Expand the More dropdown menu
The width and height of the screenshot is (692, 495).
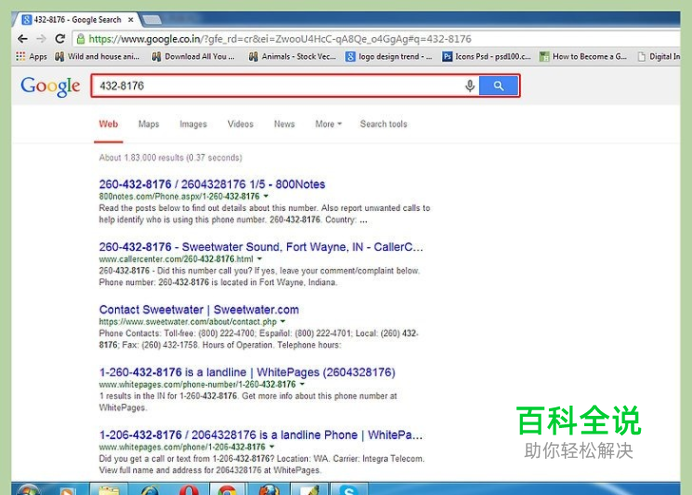[x=328, y=124]
